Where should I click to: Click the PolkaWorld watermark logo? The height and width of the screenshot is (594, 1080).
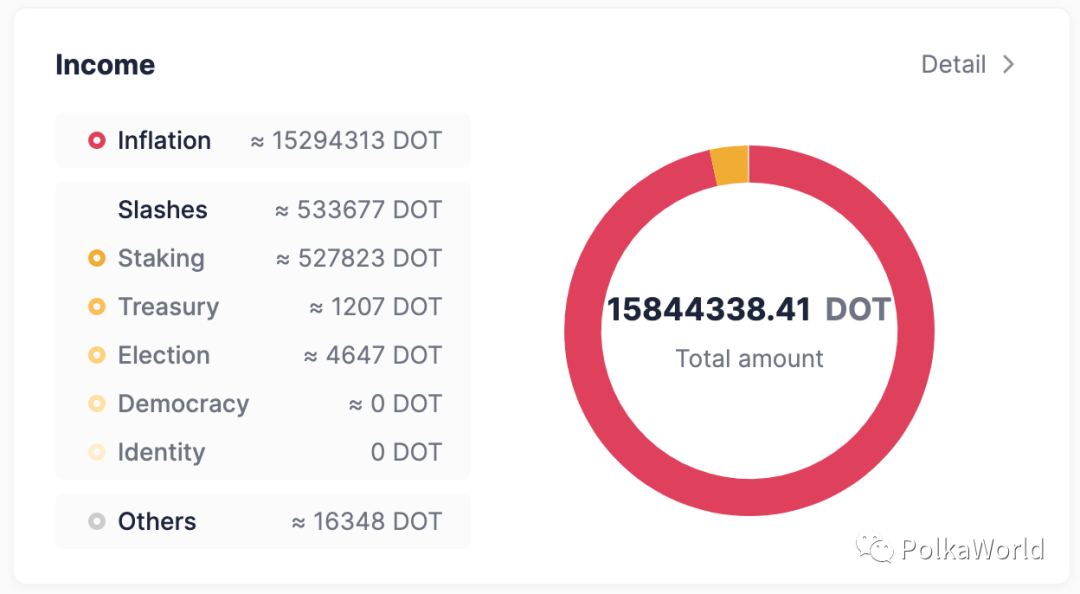(874, 549)
